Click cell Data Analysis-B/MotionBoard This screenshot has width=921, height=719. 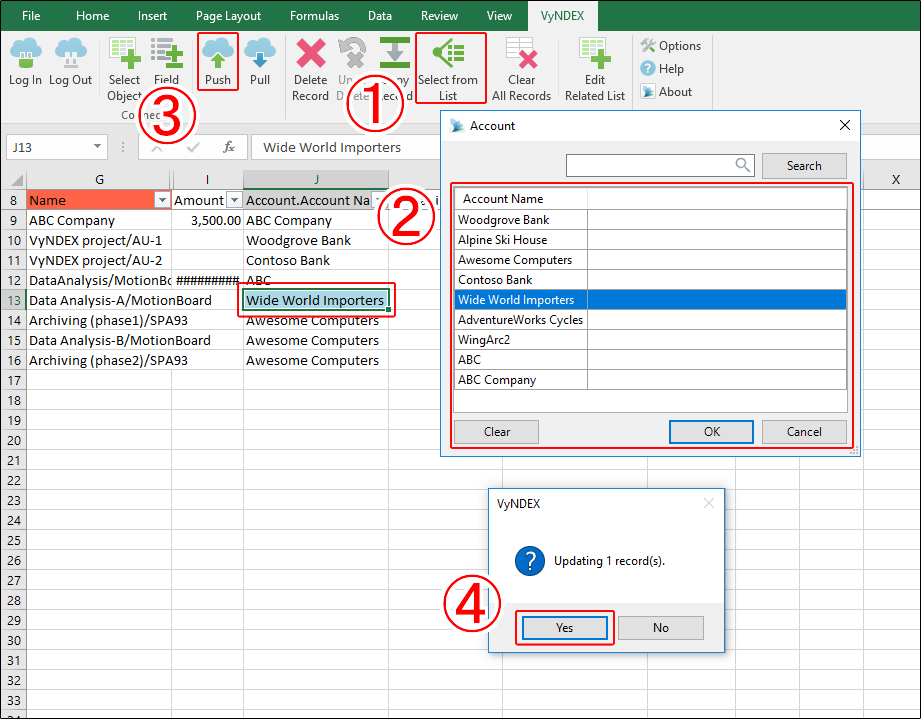[x=99, y=340]
